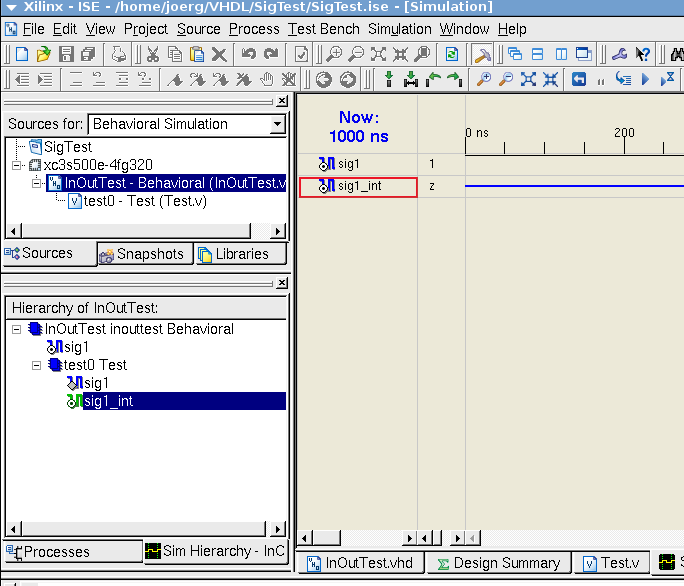
Task: Open the Test Bench menu
Action: [x=324, y=29]
